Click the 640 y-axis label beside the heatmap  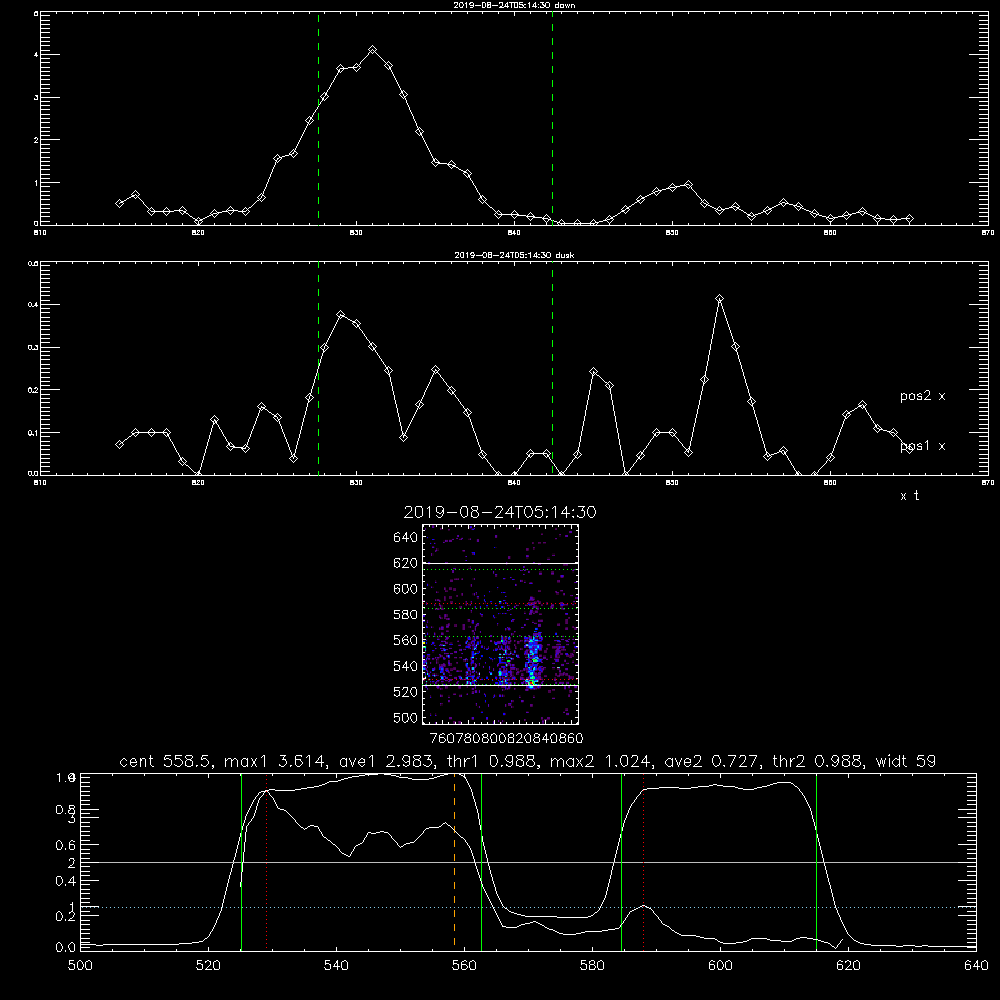pyautogui.click(x=405, y=538)
